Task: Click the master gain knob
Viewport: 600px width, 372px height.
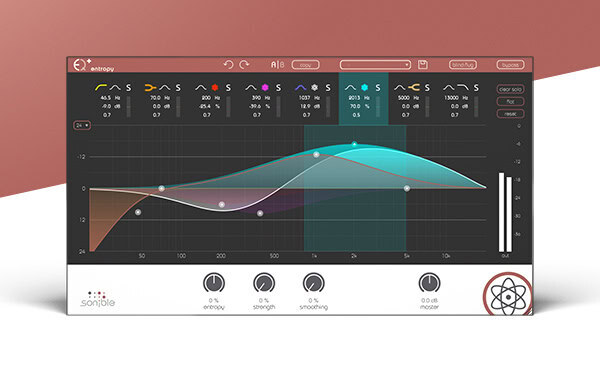Action: click(x=429, y=284)
